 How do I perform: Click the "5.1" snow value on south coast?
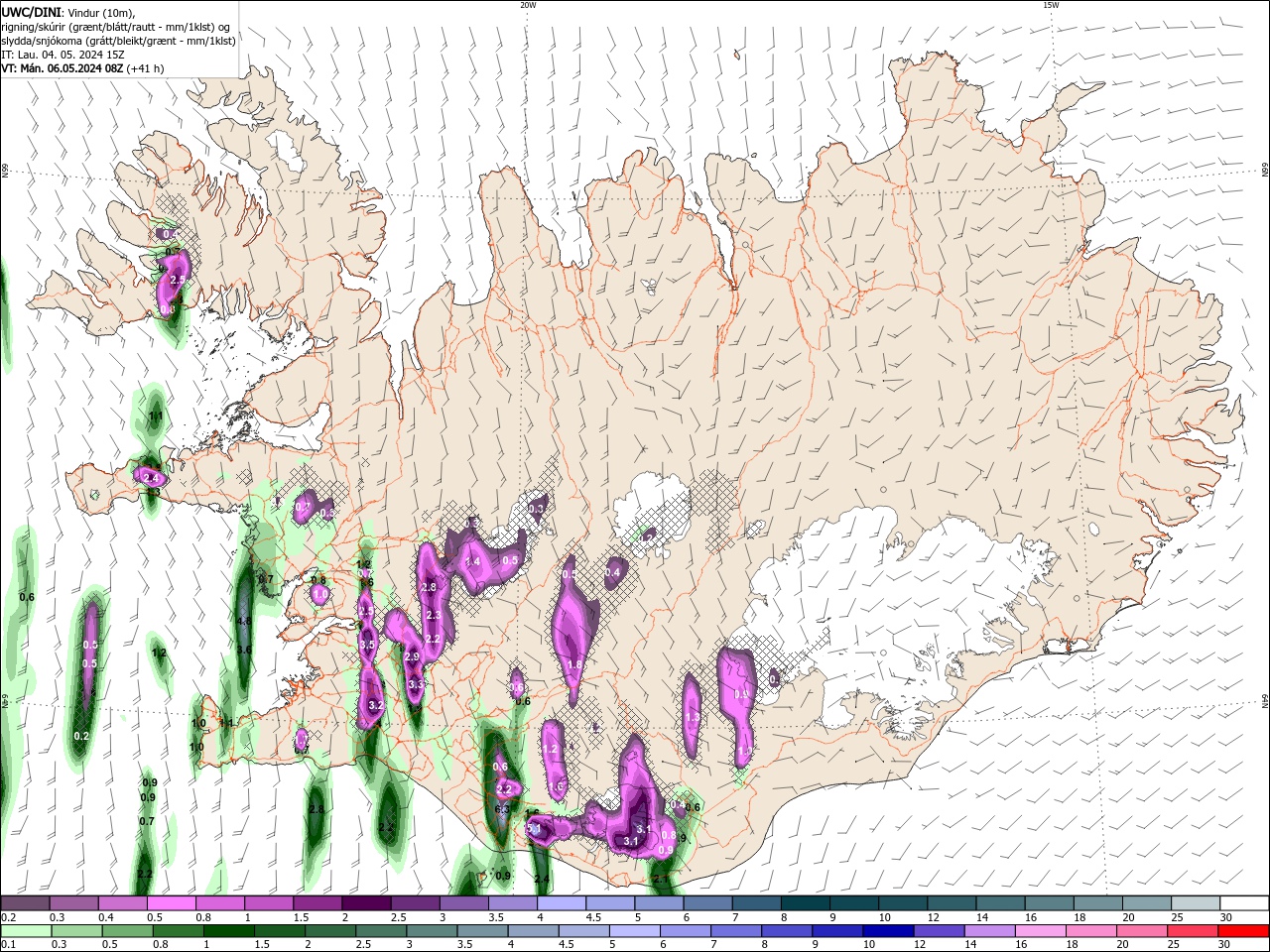click(533, 828)
